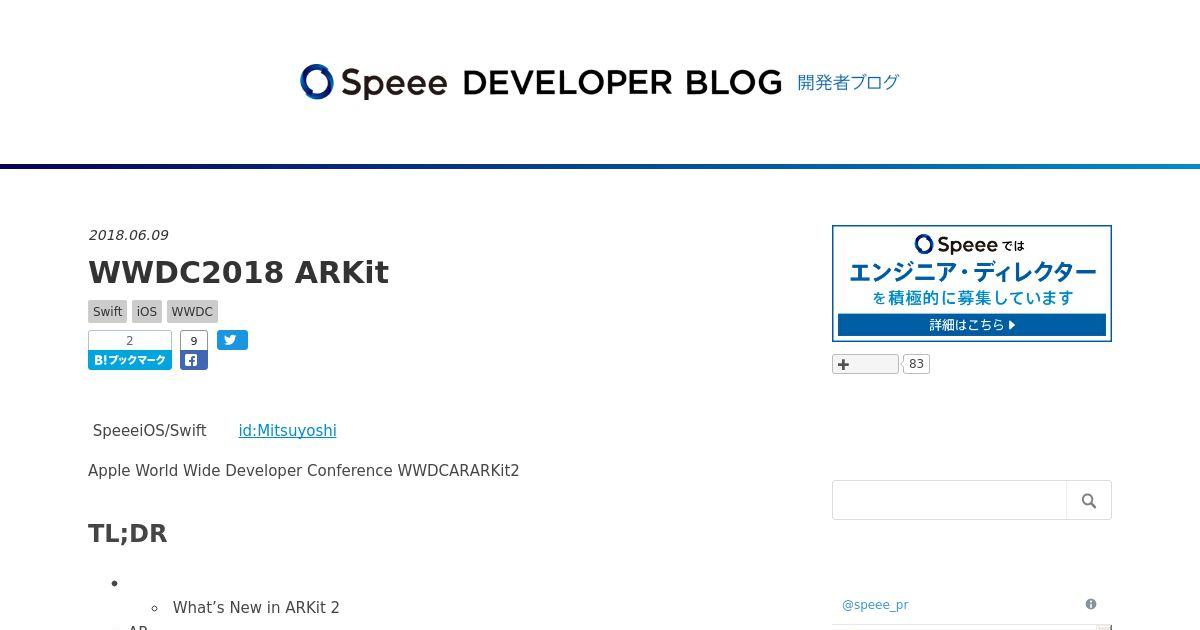
Task: Click the plus subscribe reader button
Action: [x=865, y=364]
